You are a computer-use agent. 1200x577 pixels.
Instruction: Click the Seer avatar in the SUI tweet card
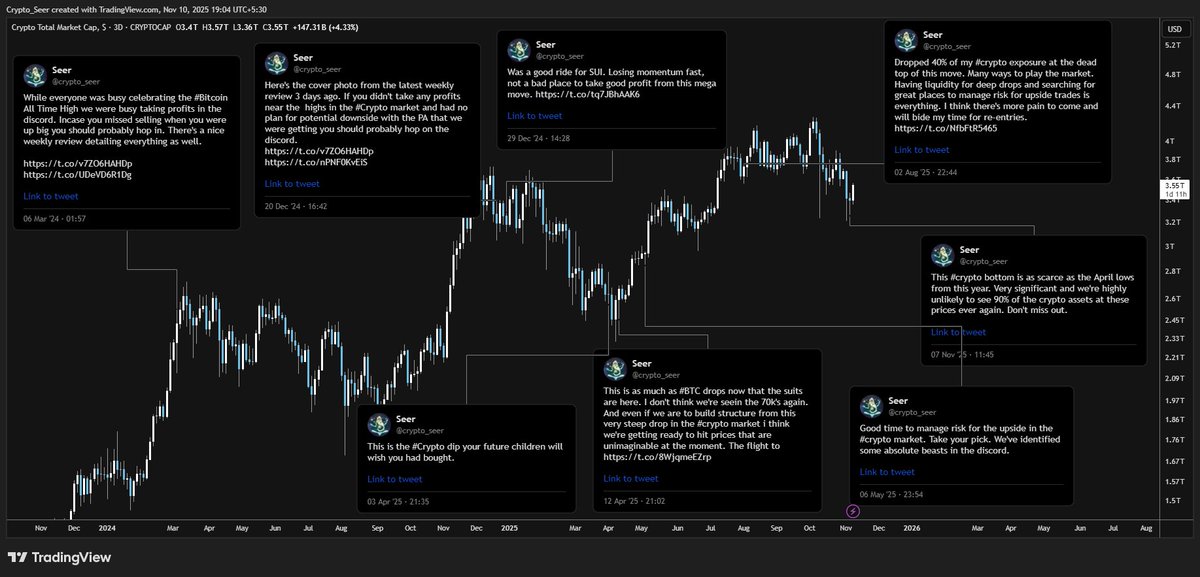pos(518,50)
